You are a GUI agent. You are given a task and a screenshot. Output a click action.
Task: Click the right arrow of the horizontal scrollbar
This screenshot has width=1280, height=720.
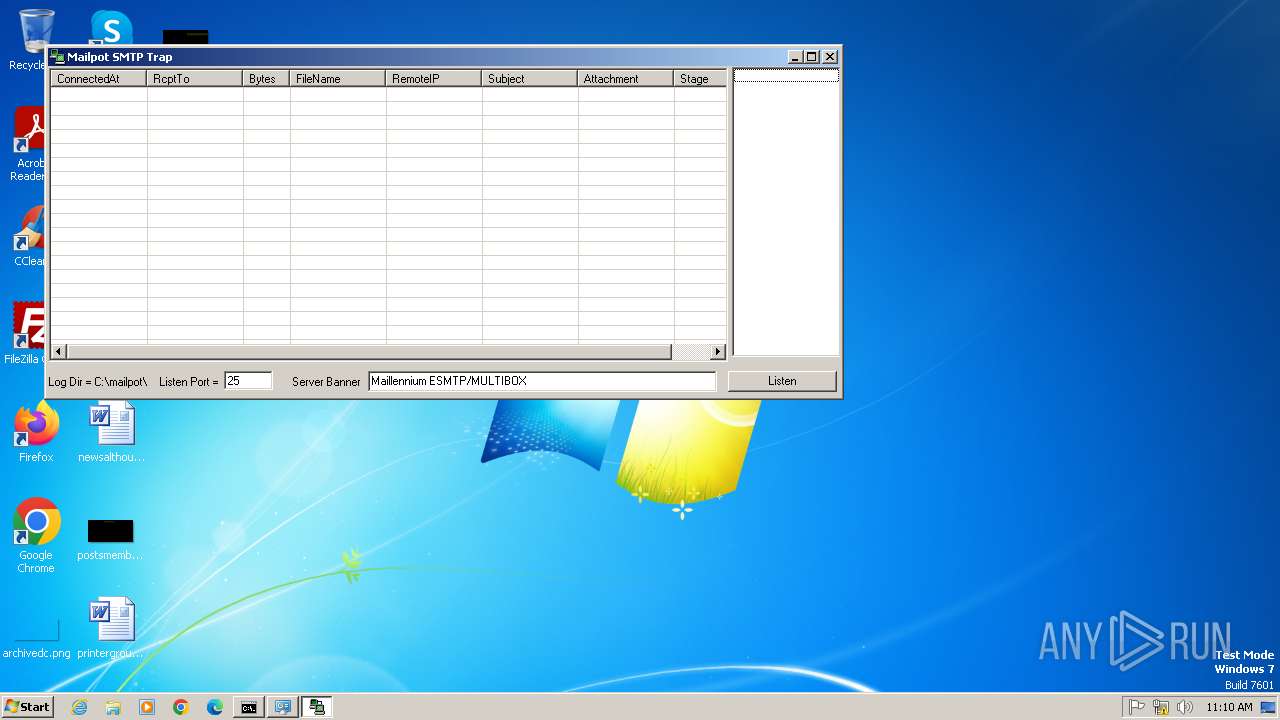click(x=717, y=352)
